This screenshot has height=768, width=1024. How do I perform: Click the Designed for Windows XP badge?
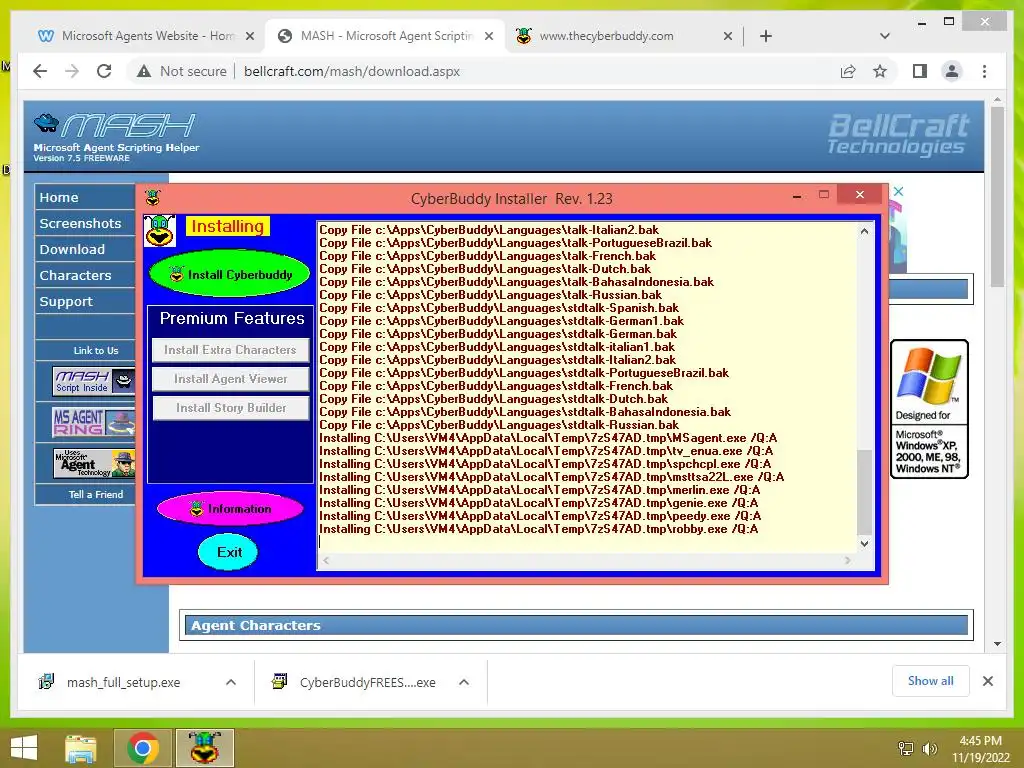929,409
